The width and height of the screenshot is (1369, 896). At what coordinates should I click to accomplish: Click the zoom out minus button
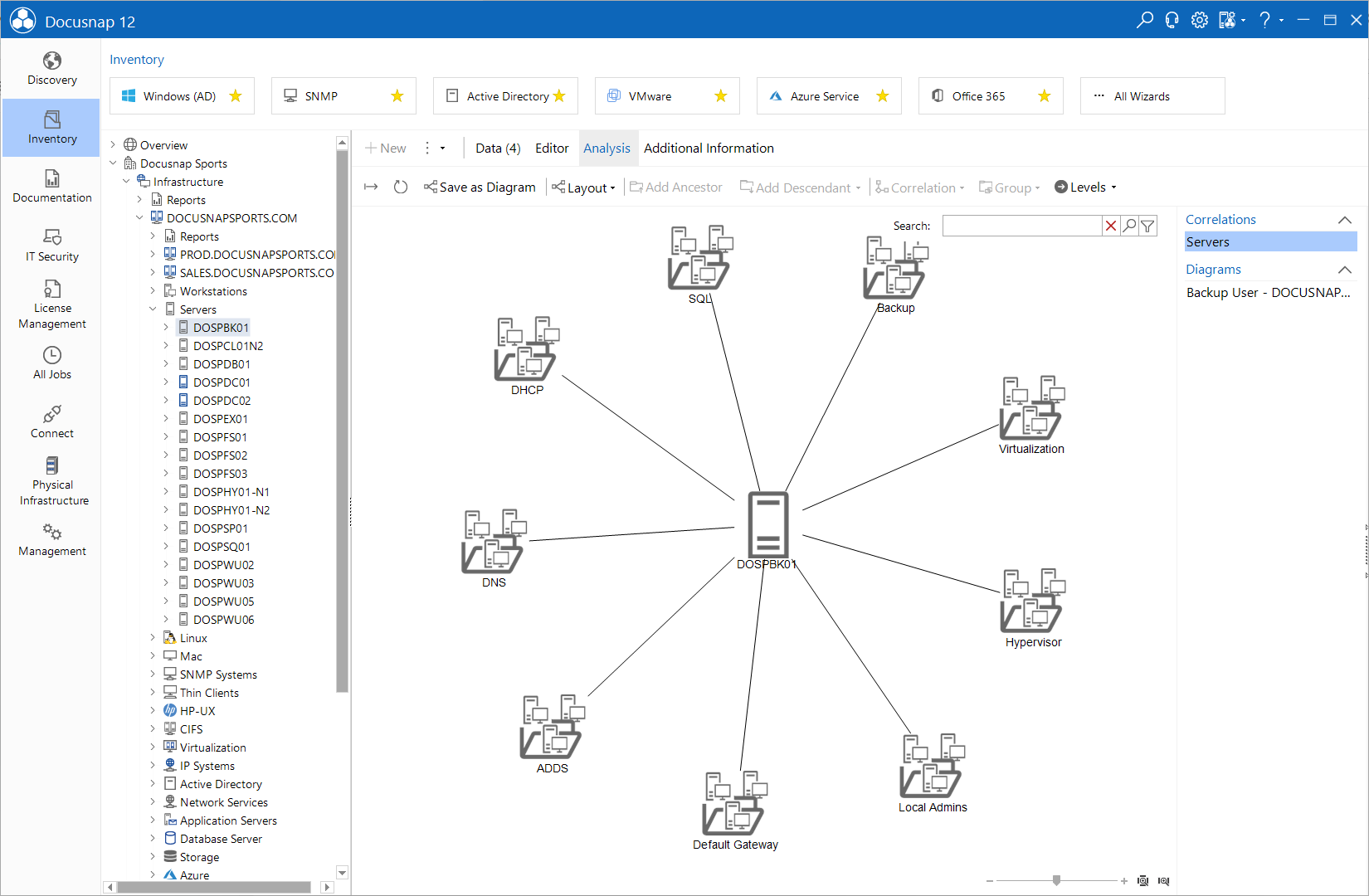pos(990,881)
